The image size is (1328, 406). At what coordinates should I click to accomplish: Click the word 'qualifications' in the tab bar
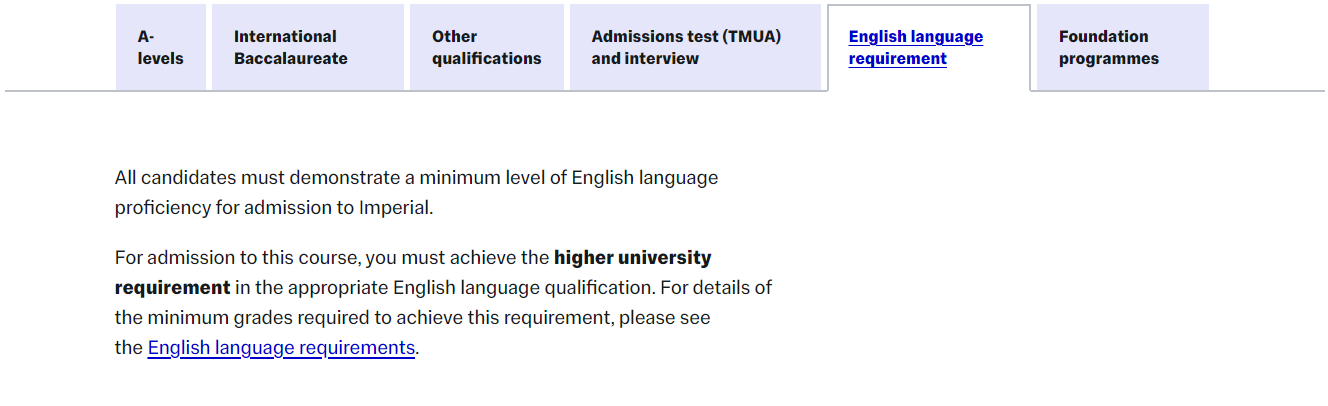click(x=486, y=59)
